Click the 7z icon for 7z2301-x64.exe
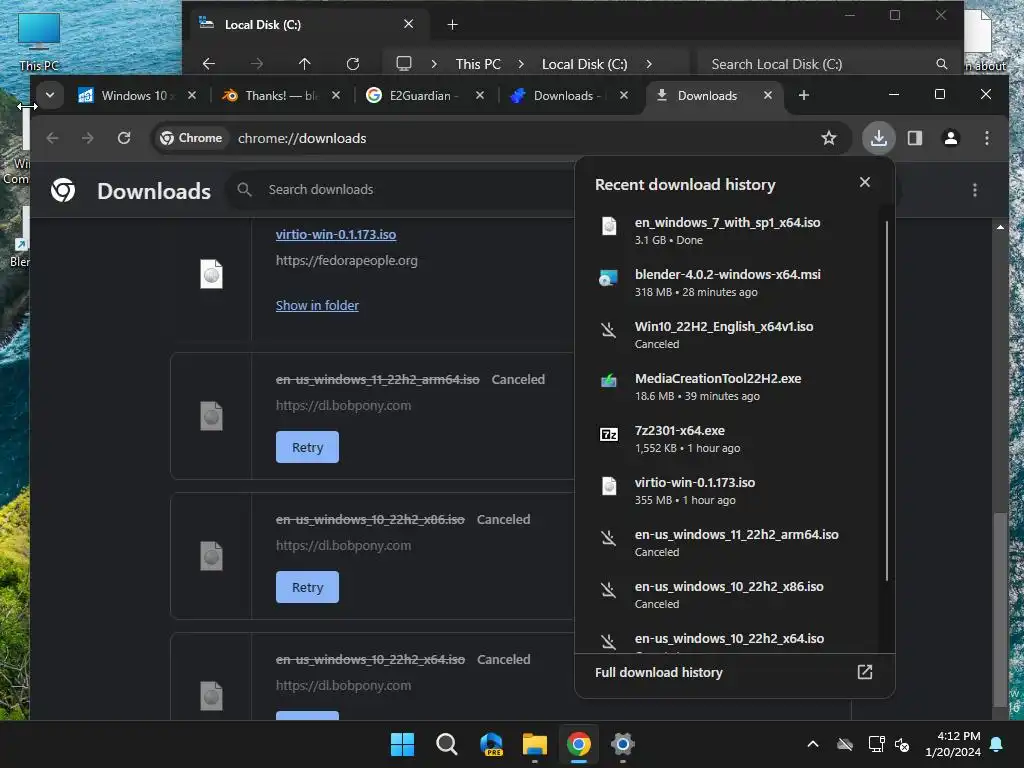The width and height of the screenshot is (1024, 768). pyautogui.click(x=609, y=434)
